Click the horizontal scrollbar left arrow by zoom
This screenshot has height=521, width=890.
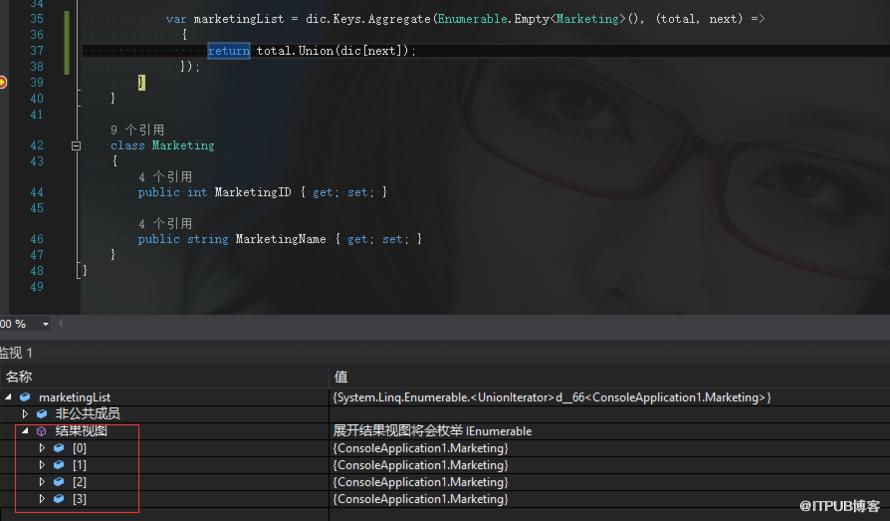click(60, 324)
